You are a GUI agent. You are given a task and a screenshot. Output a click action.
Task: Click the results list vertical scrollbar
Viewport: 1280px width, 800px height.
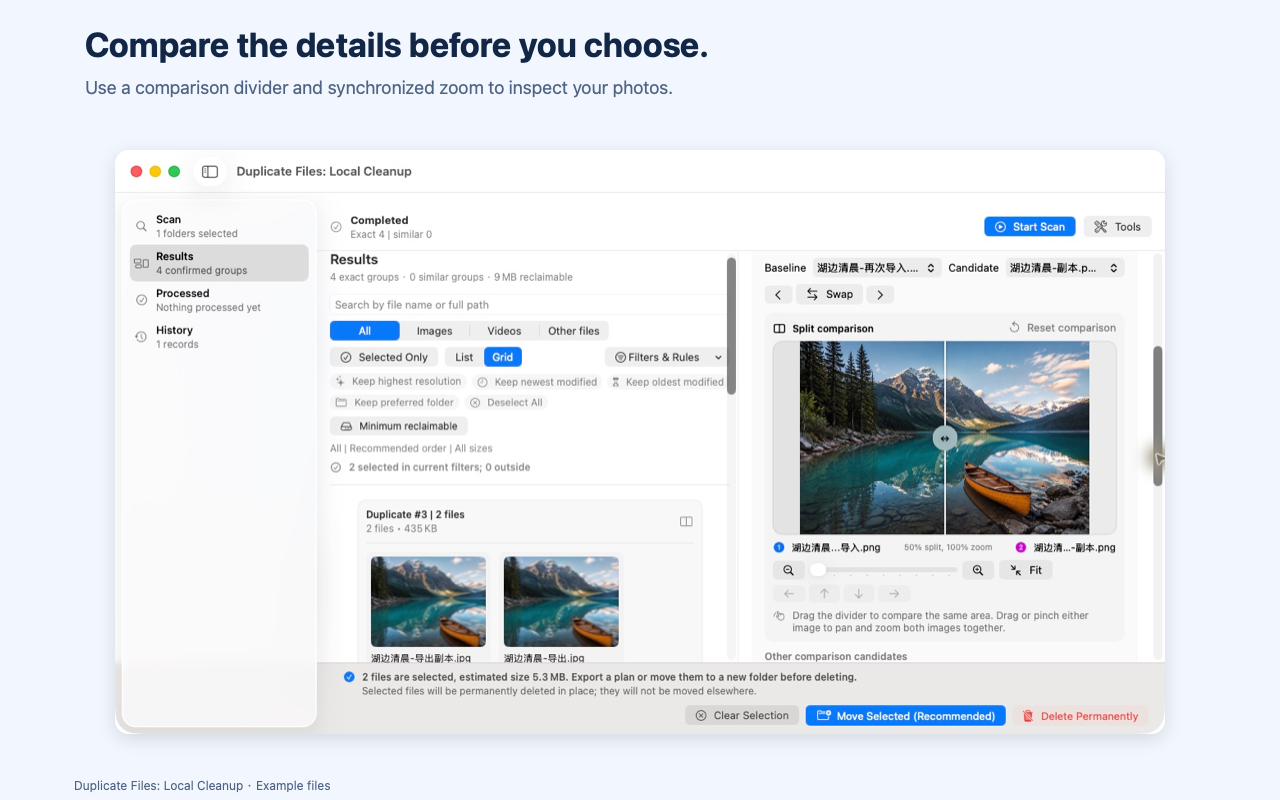(731, 326)
